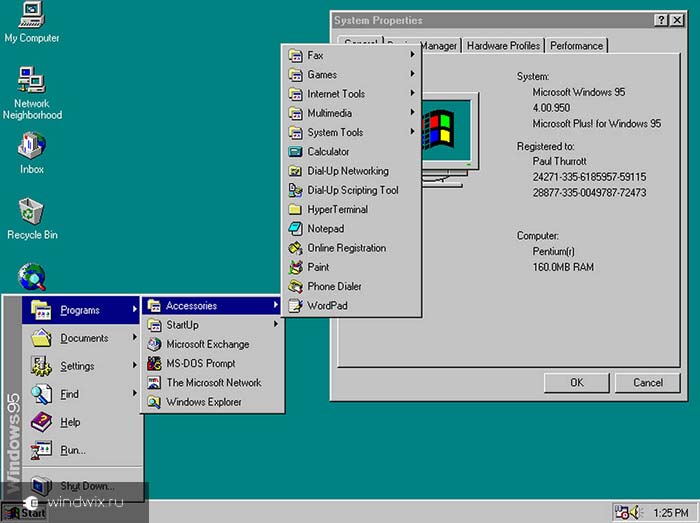The image size is (700, 523).
Task: Click the Find menu entry
Action: 81,394
